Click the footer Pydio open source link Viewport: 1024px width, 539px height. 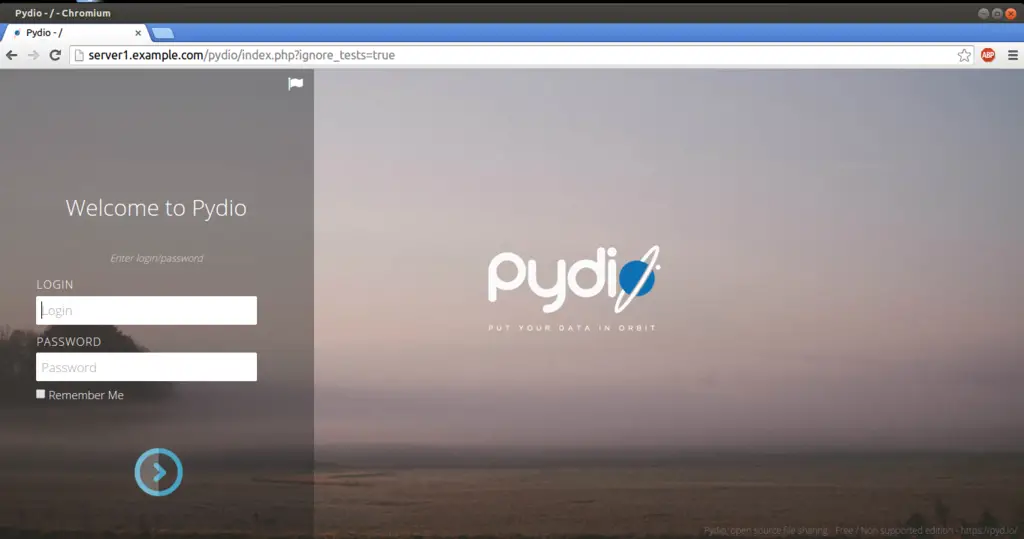click(x=861, y=531)
